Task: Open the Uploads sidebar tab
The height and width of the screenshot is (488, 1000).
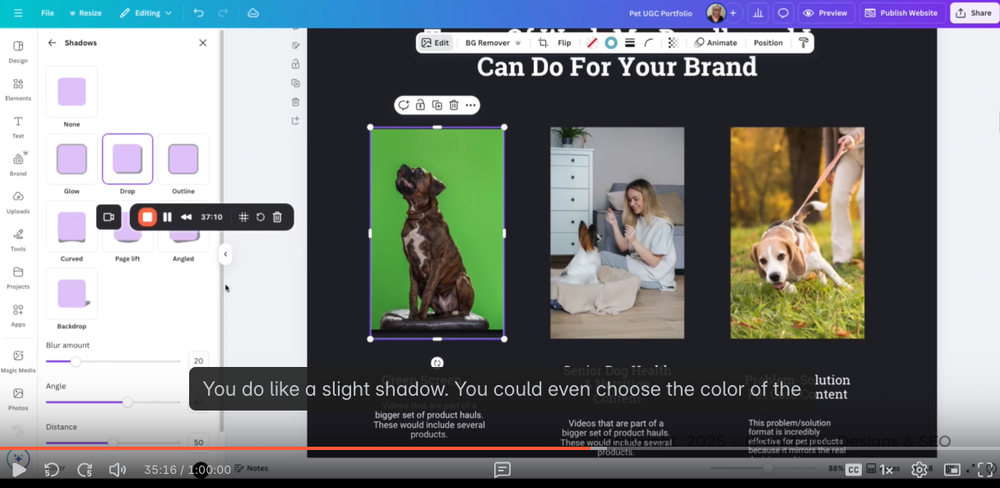Action: (x=18, y=202)
